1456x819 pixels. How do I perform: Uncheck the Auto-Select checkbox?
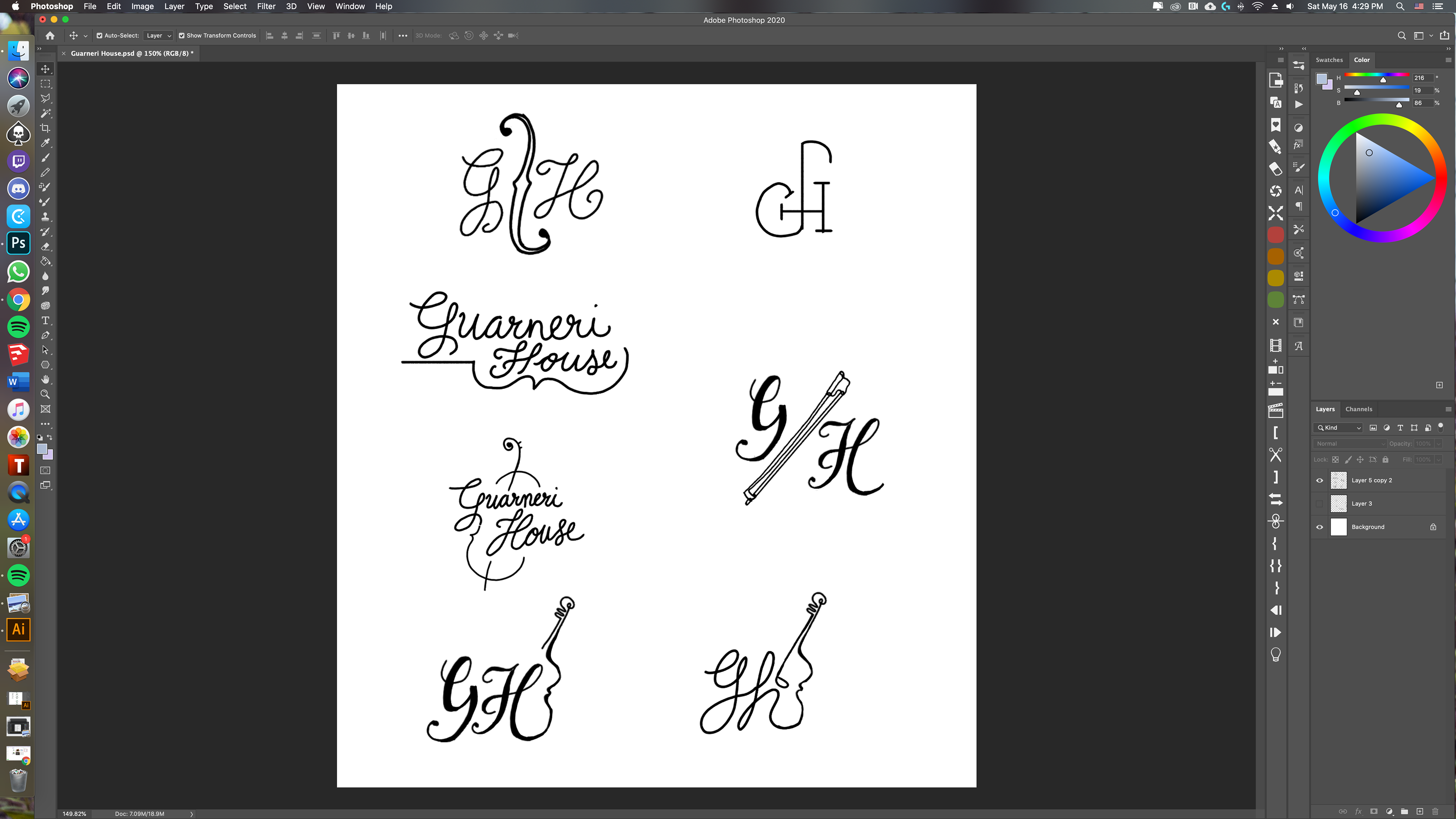click(x=99, y=36)
